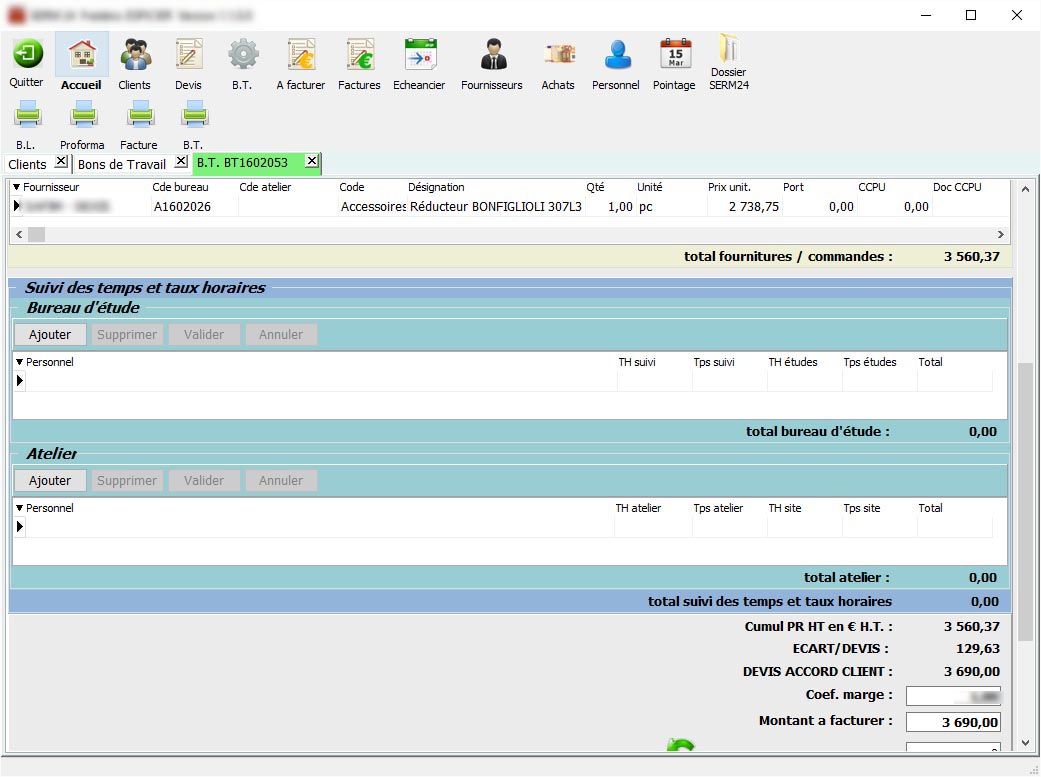
Task: Open the B.T. gear icon
Action: [243, 54]
